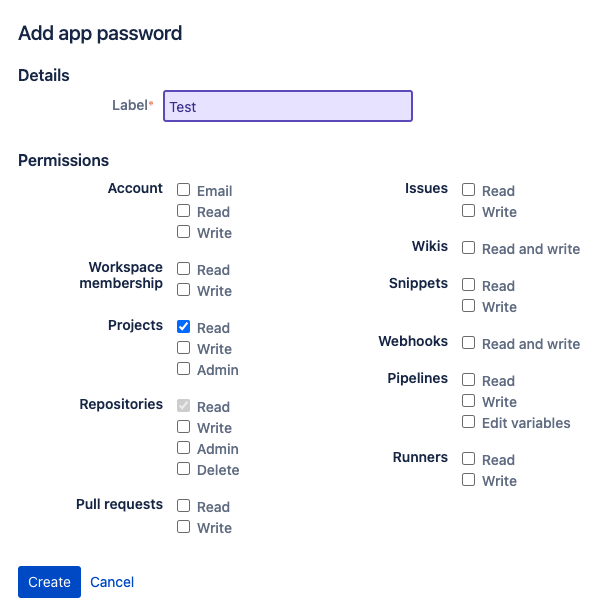Check Pipelines Edit variables checkbox
Viewport: 613px width, 611px height.
pyautogui.click(x=469, y=422)
